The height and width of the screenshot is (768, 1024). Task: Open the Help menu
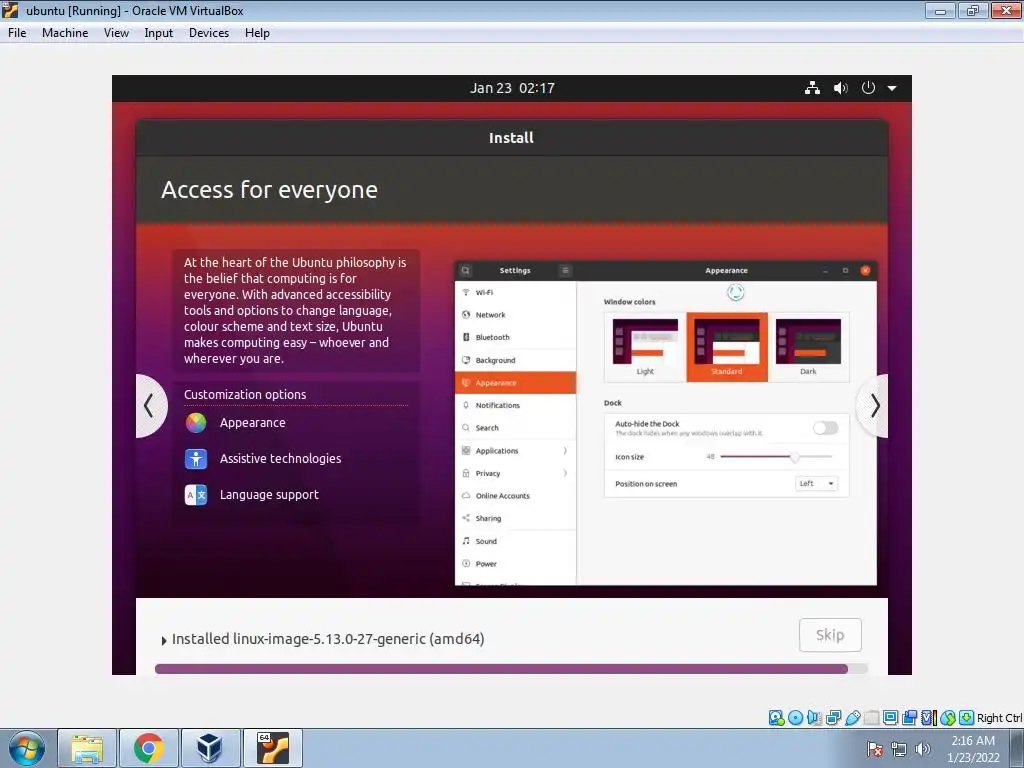coord(257,33)
